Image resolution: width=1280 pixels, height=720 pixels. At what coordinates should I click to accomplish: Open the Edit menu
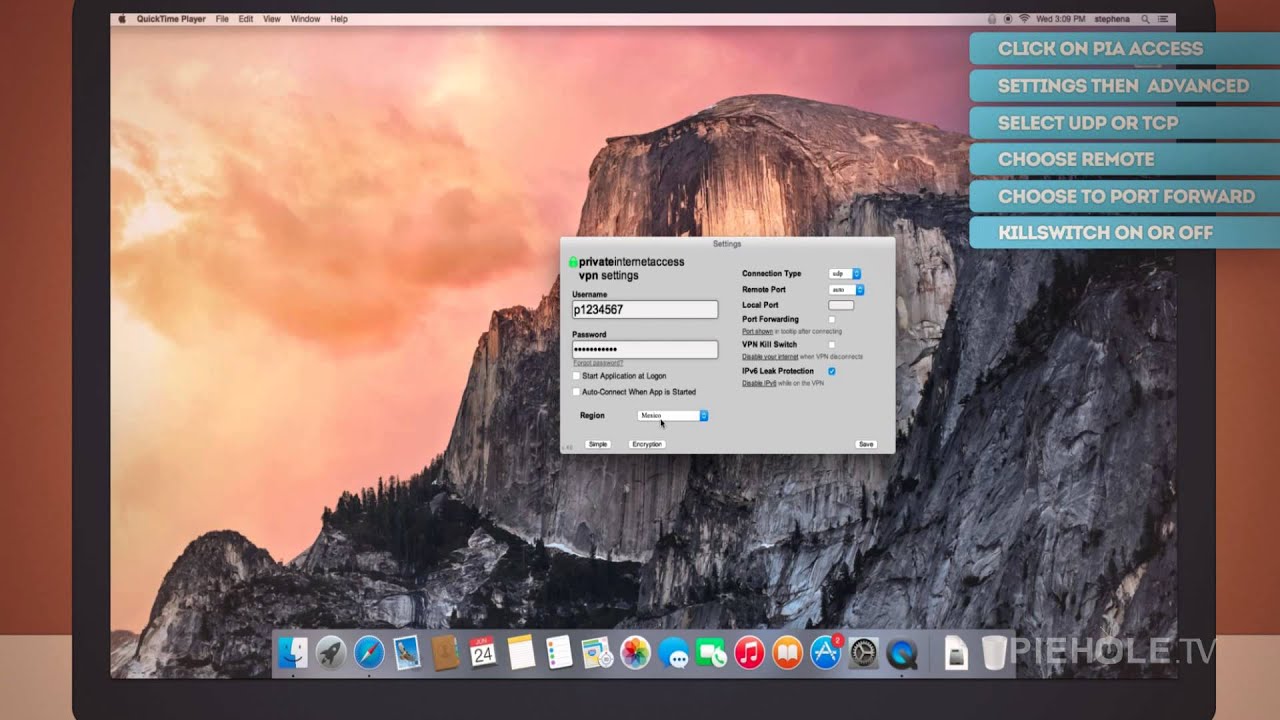246,19
